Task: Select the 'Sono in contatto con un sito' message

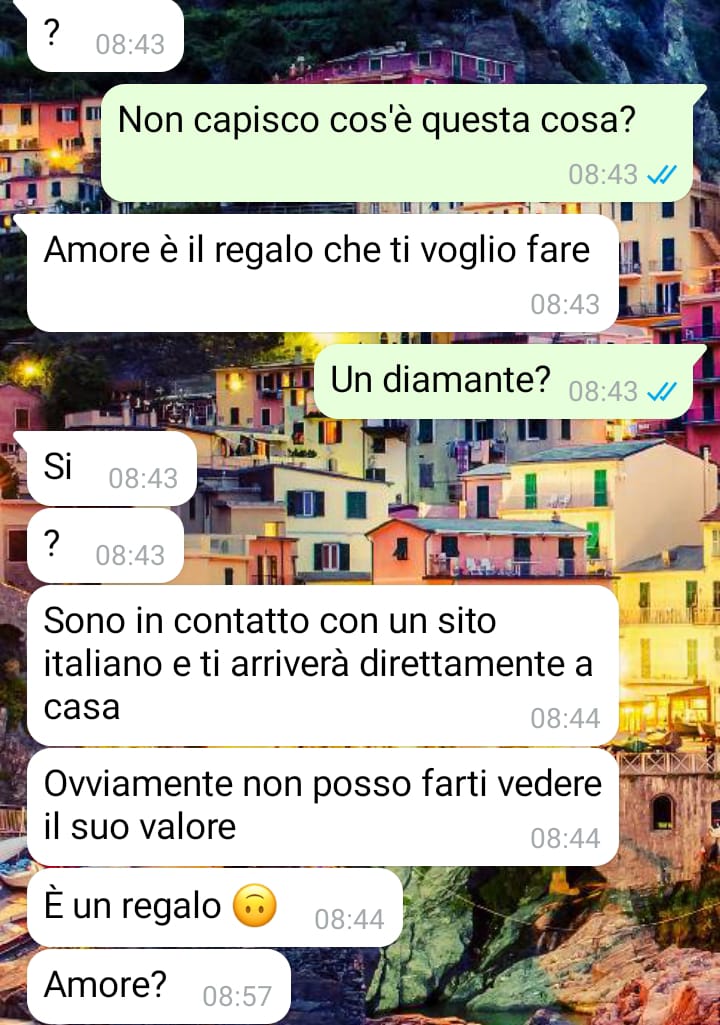Action: coord(323,665)
